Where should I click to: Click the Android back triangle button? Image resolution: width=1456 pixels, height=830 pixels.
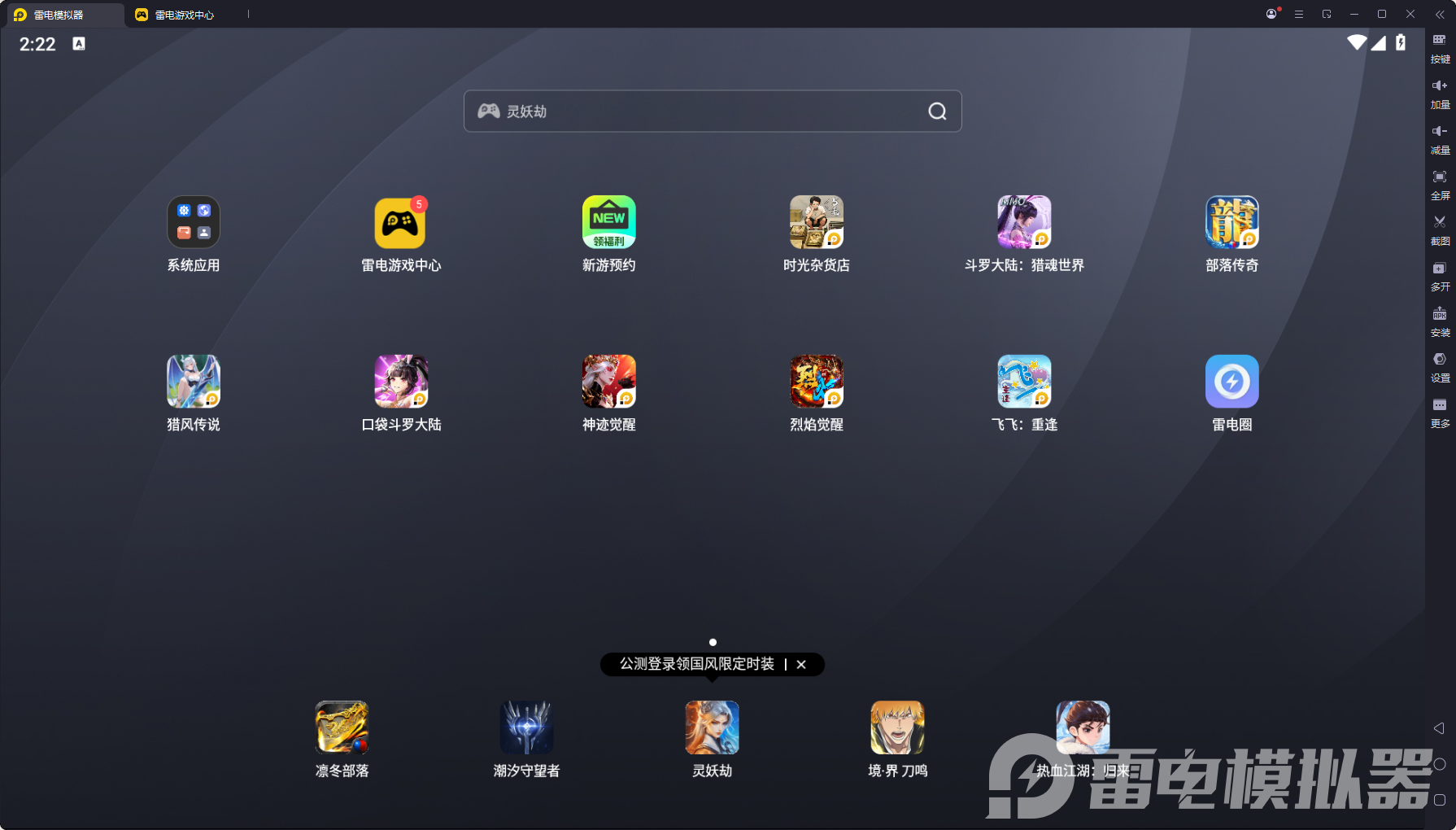pos(1439,728)
